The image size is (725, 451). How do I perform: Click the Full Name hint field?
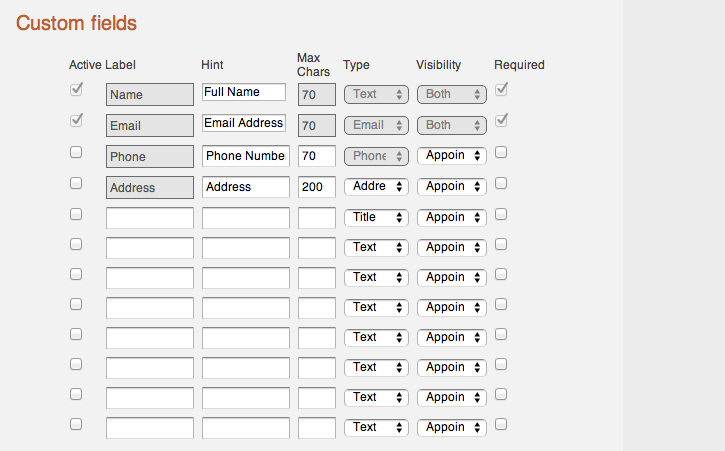[x=244, y=92]
